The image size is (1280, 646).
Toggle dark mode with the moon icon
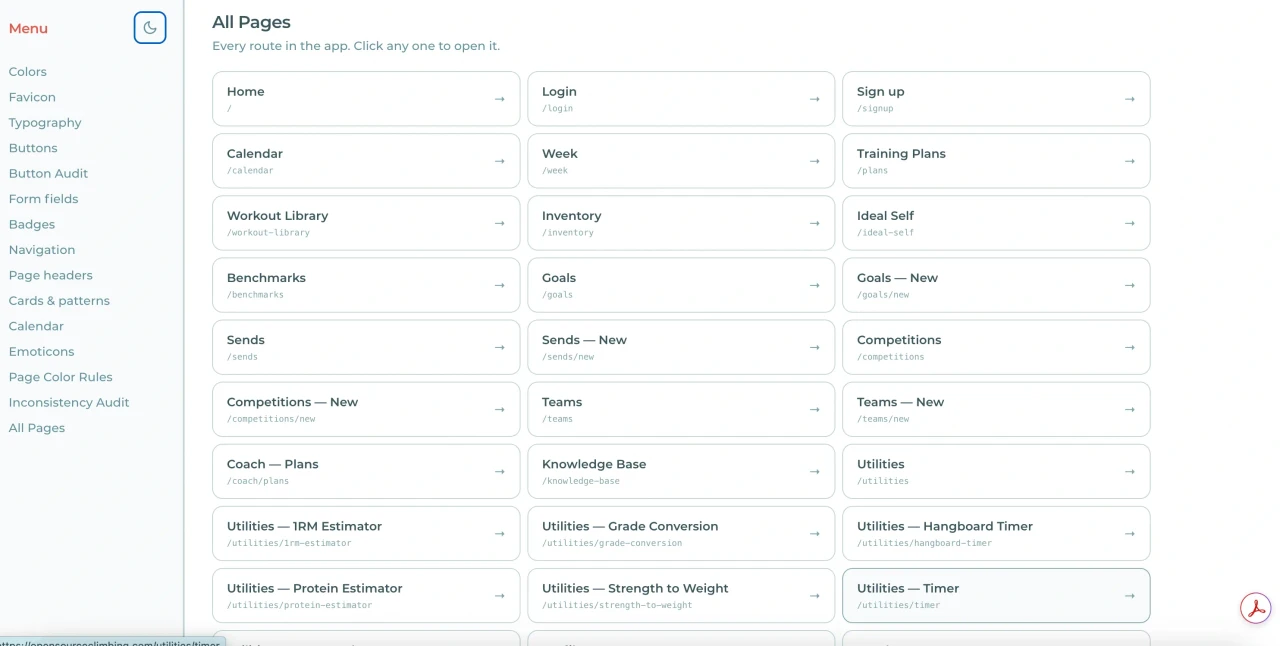pyautogui.click(x=150, y=28)
